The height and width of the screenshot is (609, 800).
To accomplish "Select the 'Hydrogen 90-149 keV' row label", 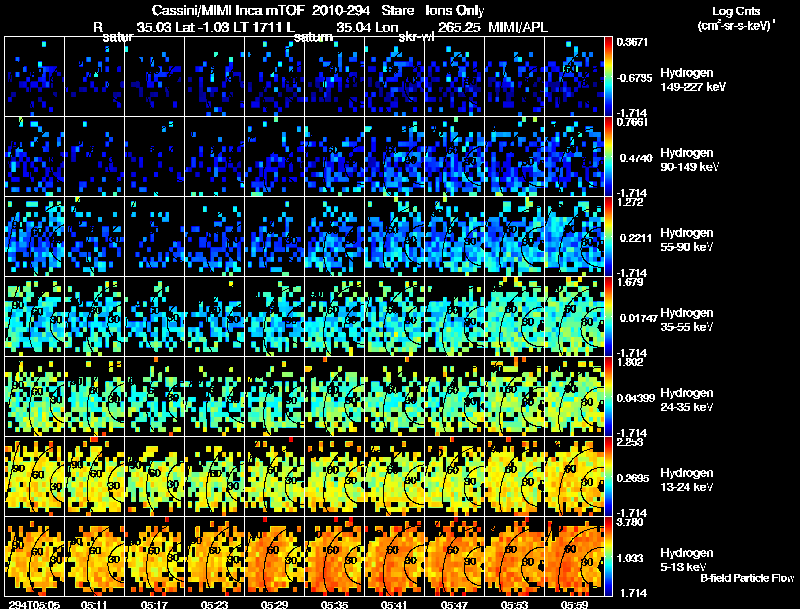I will [689, 160].
